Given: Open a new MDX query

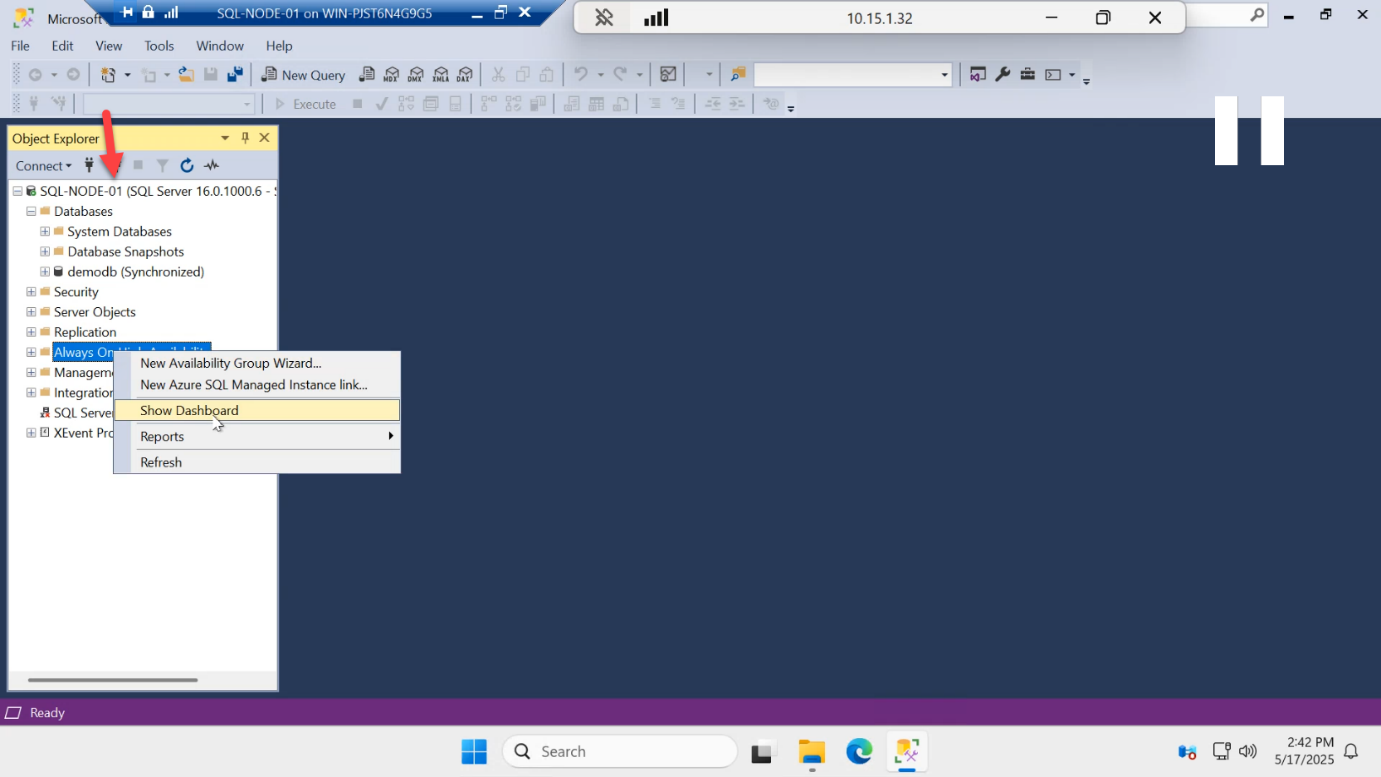Looking at the screenshot, I should pyautogui.click(x=392, y=75).
